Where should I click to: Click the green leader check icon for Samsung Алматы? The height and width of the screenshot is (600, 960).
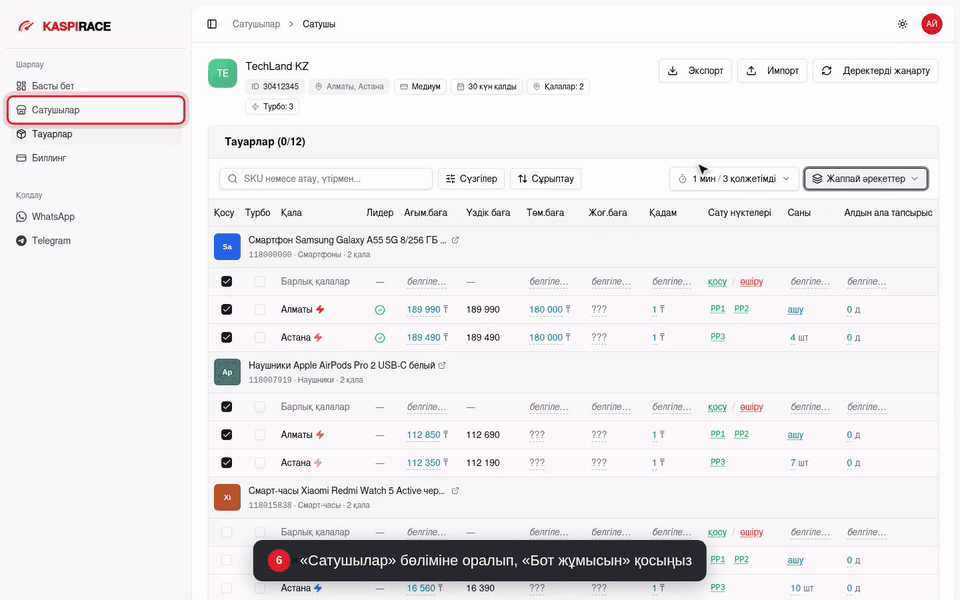(380, 310)
